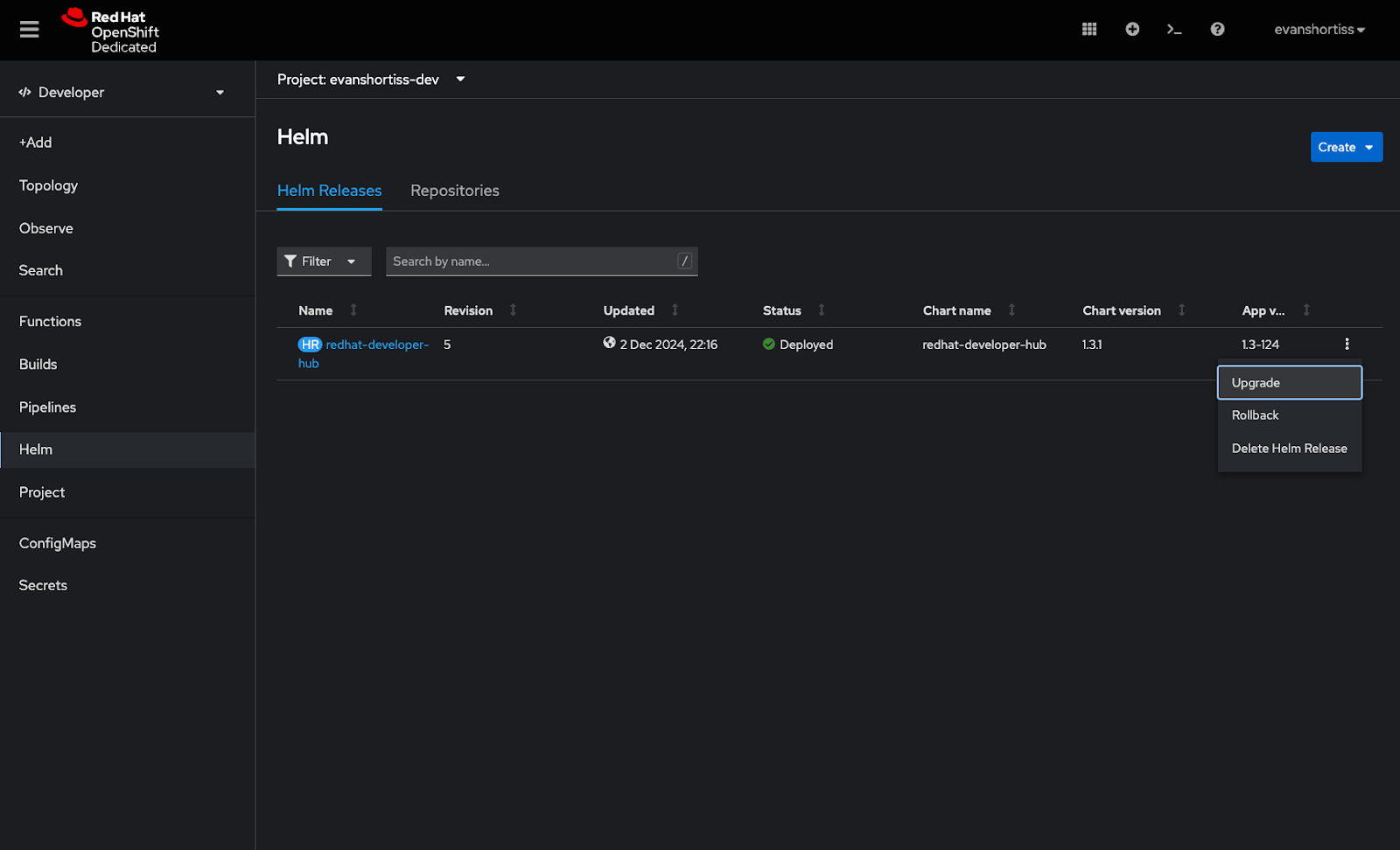Open the help question mark menu
The width and height of the screenshot is (1400, 850).
[x=1217, y=29]
